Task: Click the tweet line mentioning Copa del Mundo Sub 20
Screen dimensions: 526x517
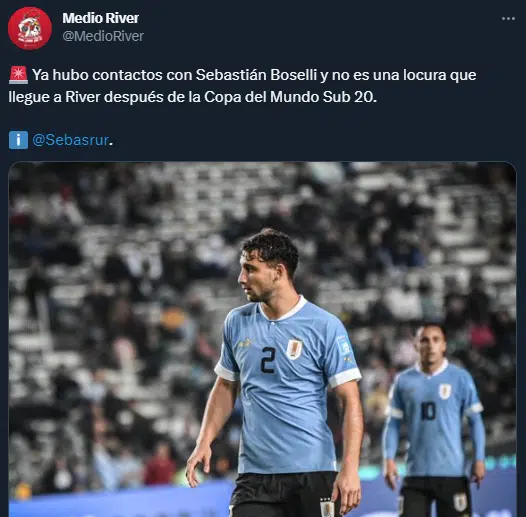Action: [193, 97]
